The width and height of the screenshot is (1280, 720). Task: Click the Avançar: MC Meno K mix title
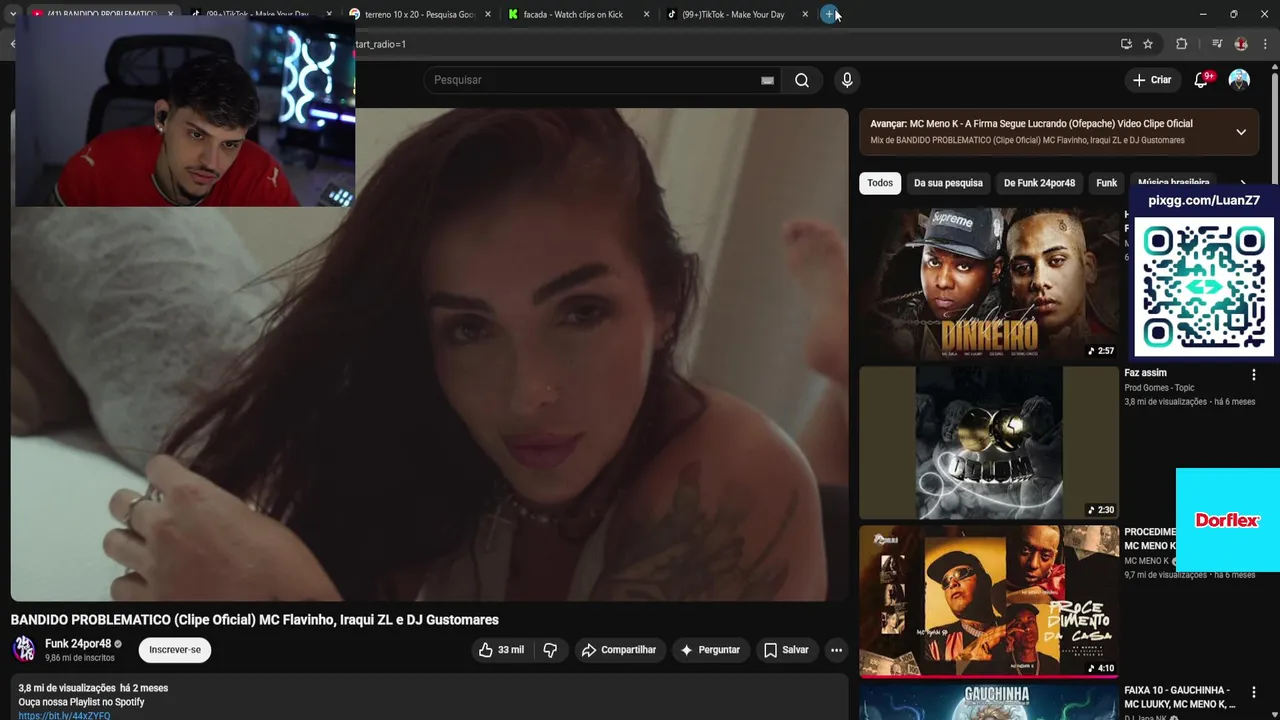click(1031, 124)
